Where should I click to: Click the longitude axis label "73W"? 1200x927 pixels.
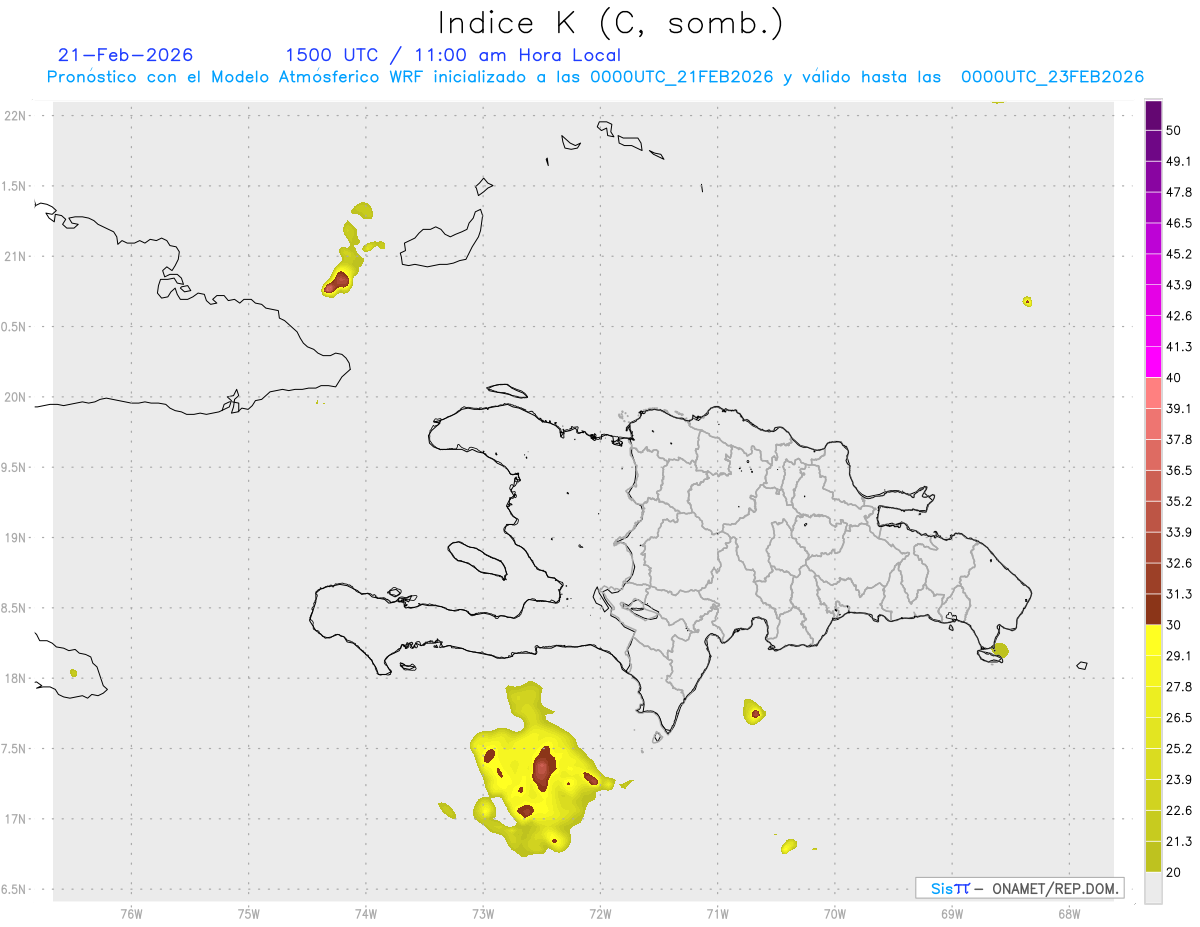coord(483,913)
